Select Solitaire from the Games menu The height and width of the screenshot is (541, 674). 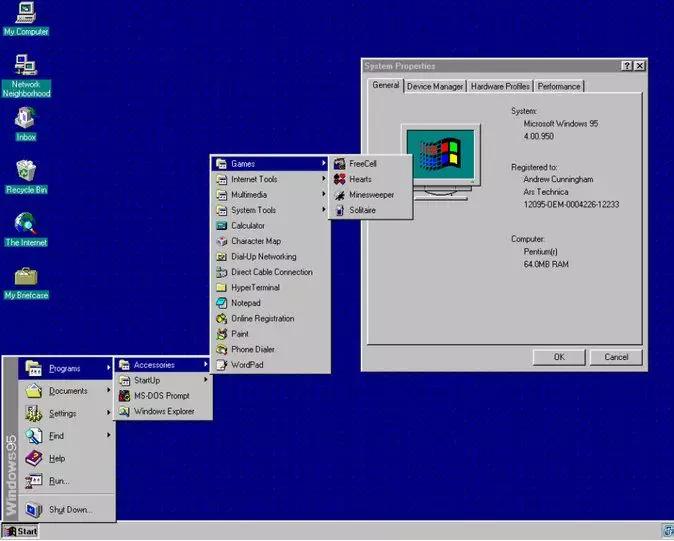click(362, 210)
